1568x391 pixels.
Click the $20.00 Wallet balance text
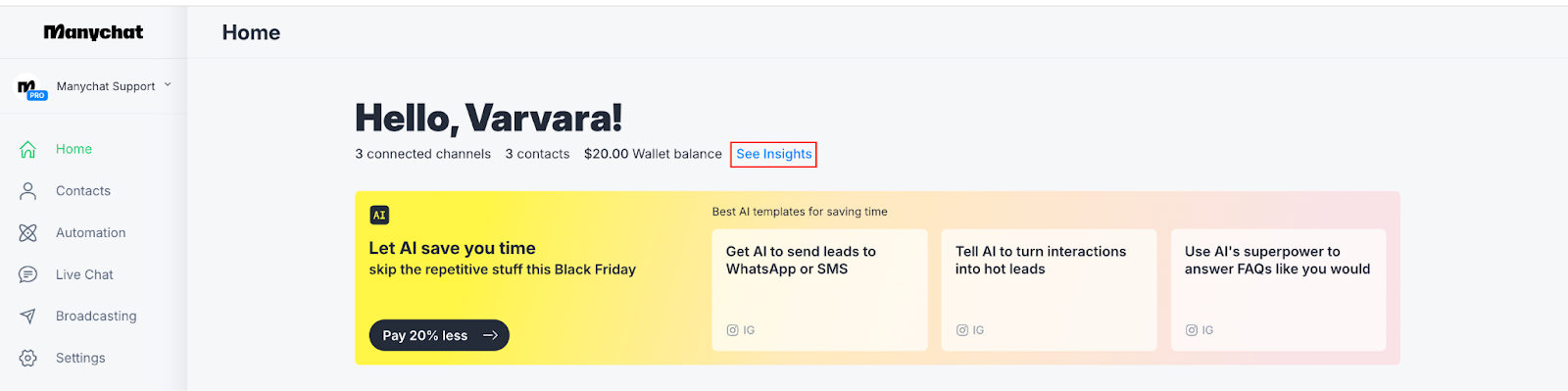pyautogui.click(x=653, y=154)
